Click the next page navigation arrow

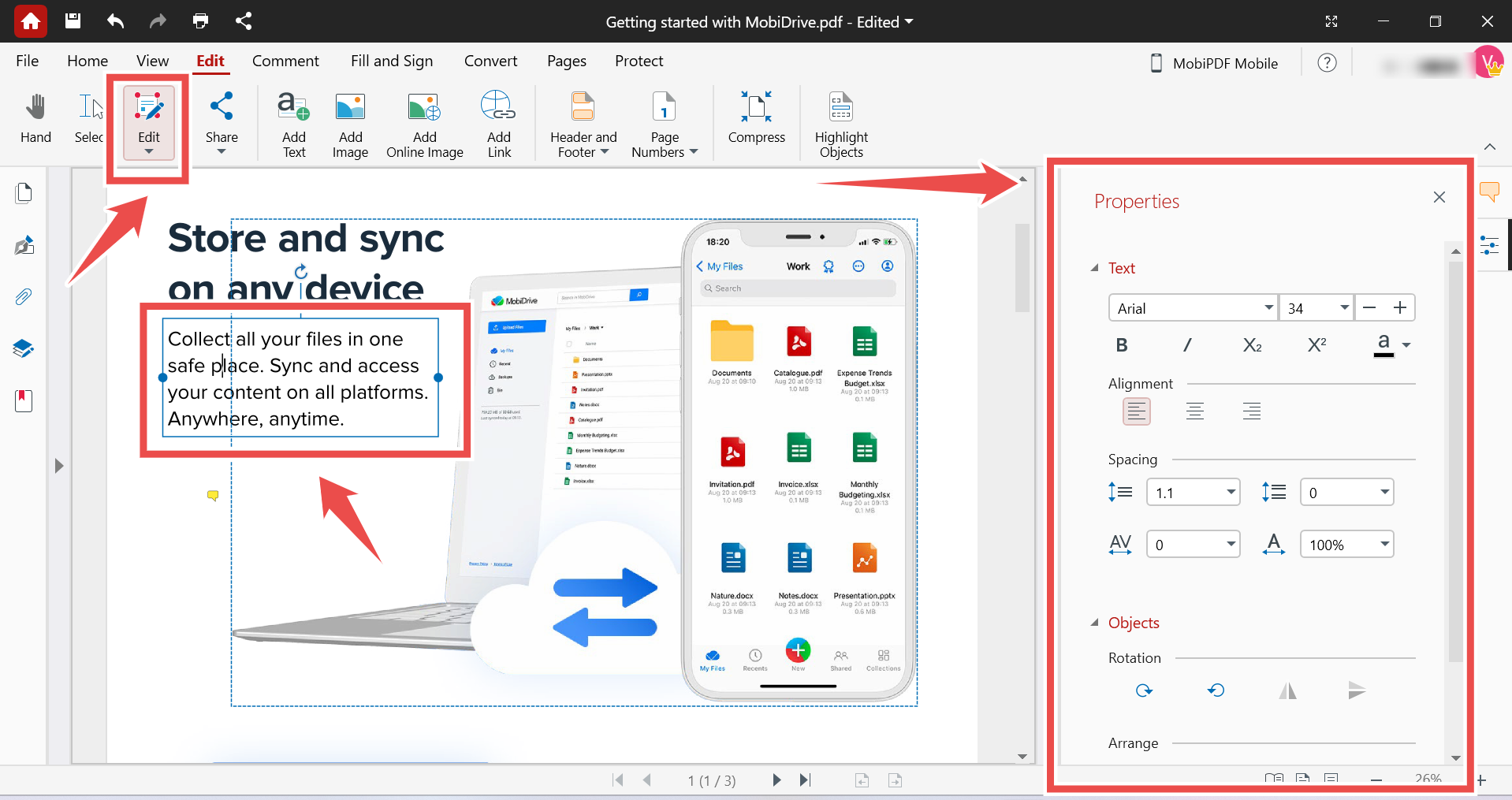776,780
